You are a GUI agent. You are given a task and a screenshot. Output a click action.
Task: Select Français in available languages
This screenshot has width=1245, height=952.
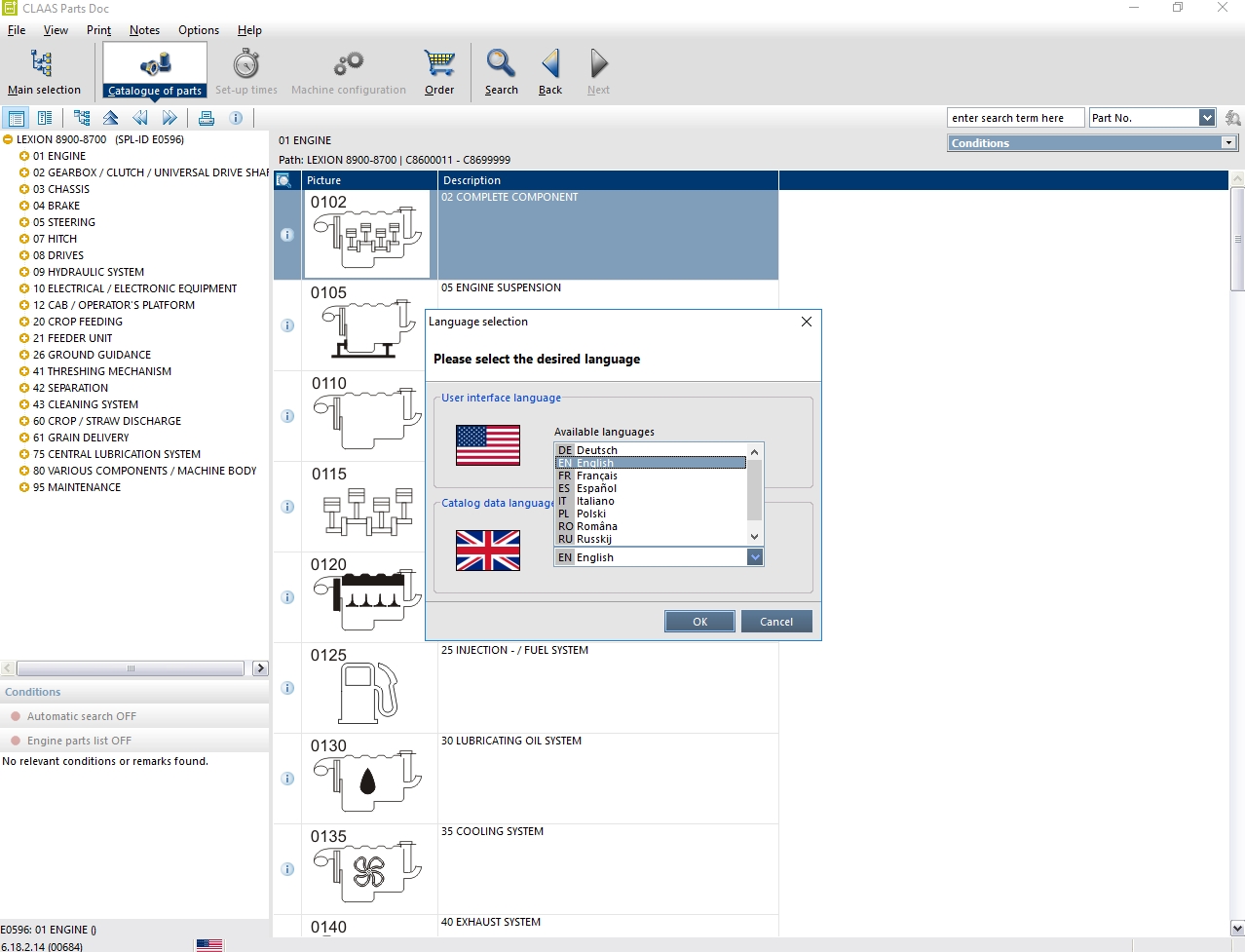651,476
